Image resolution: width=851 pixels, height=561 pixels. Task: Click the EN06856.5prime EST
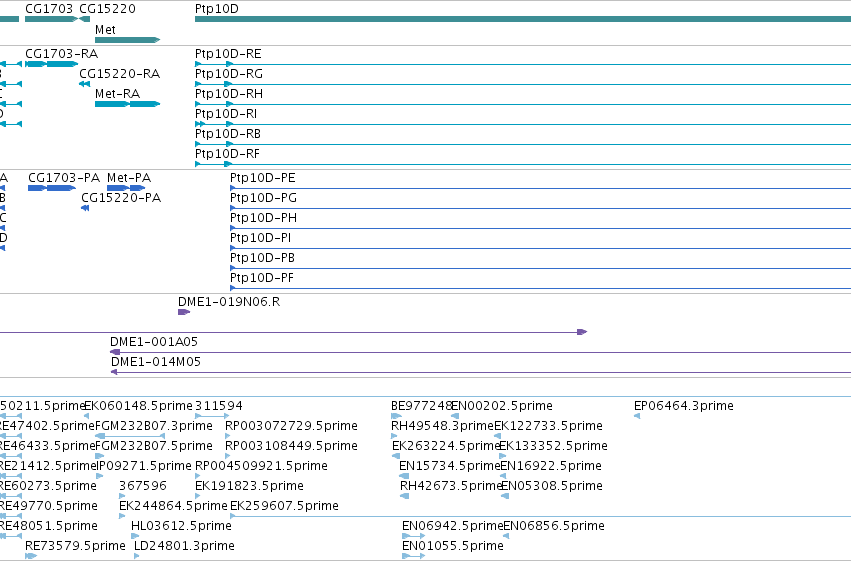pos(554,526)
